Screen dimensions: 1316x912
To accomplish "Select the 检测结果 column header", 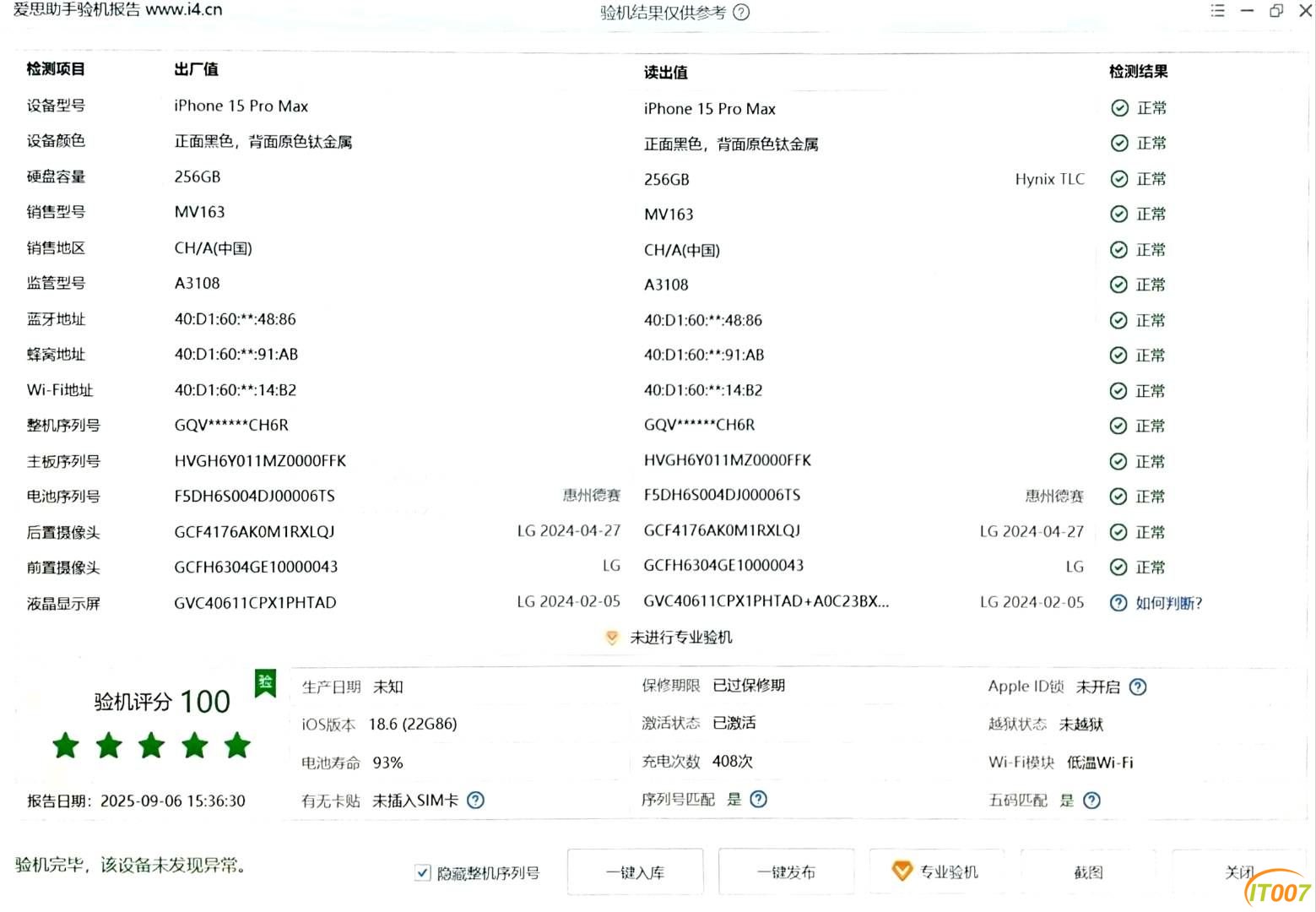I will coord(1138,72).
